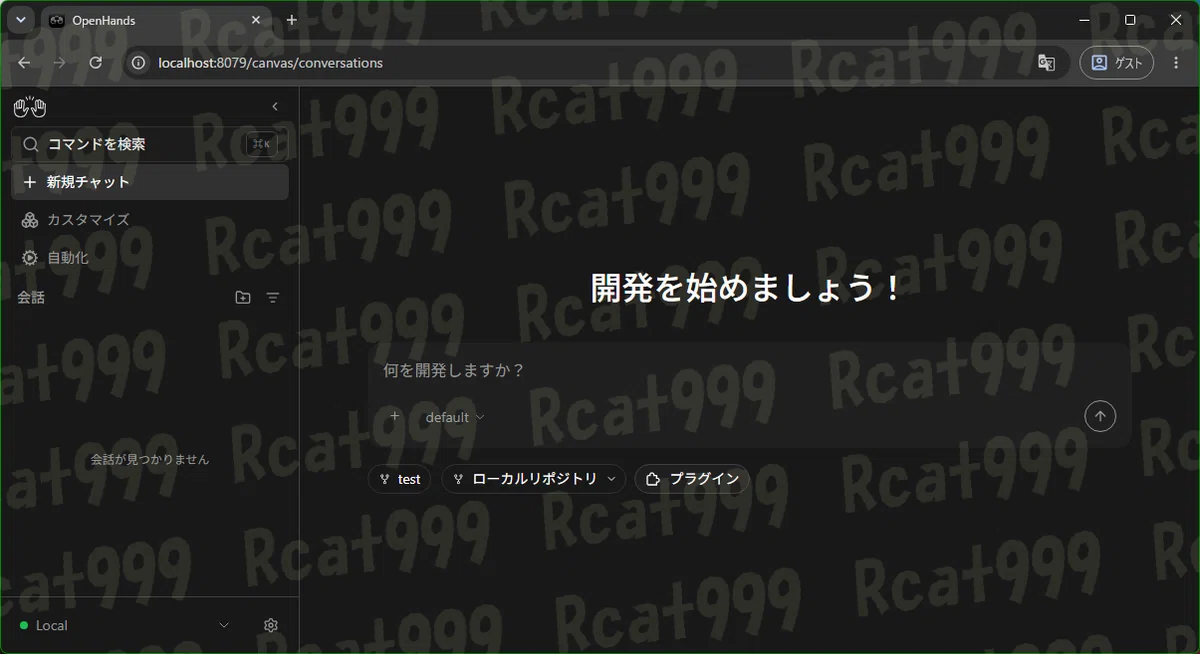The width and height of the screenshot is (1200, 654).
Task: Select the OpenHands browser tab
Action: (155, 20)
